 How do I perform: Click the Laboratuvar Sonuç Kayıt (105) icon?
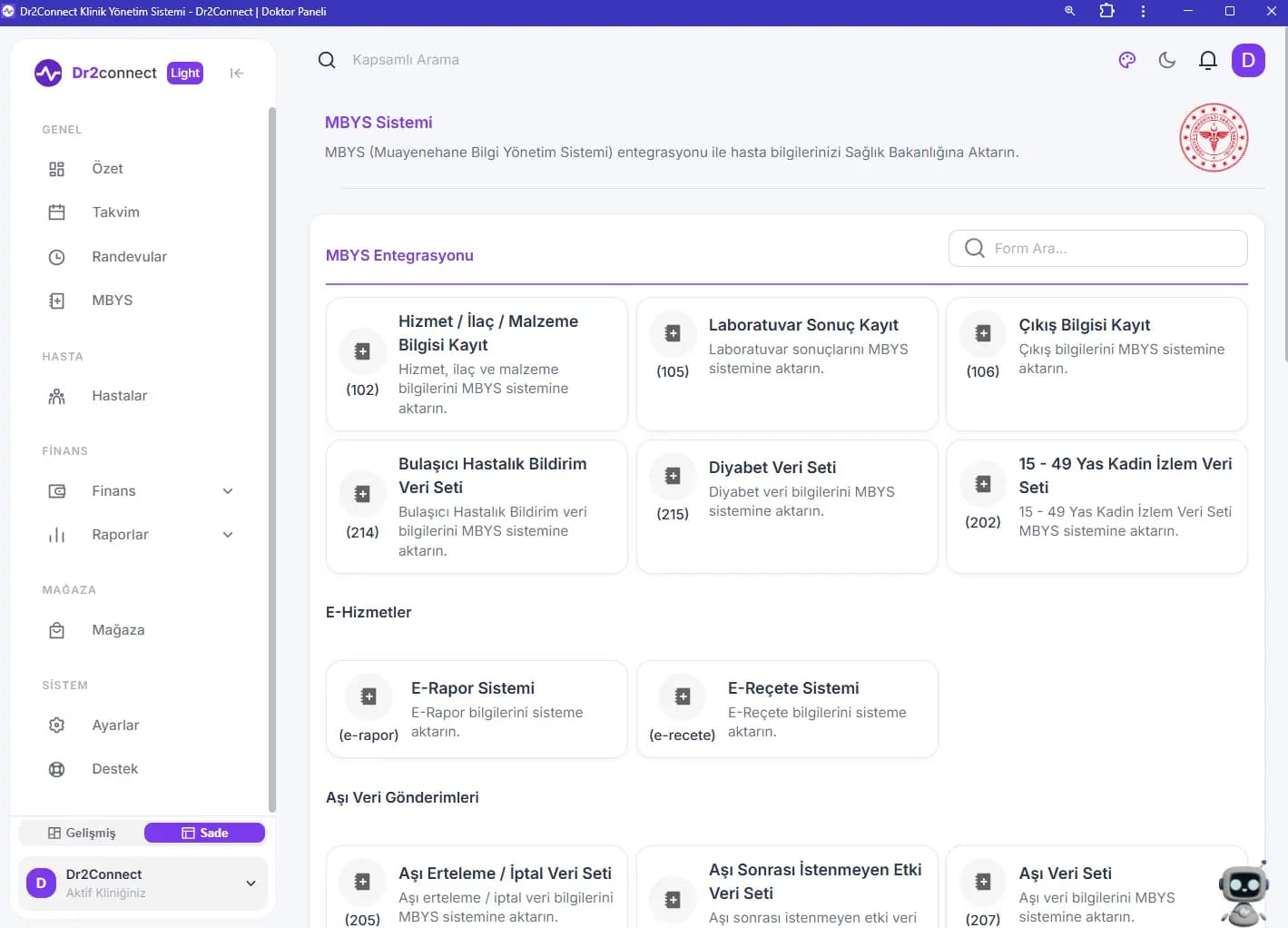[673, 333]
